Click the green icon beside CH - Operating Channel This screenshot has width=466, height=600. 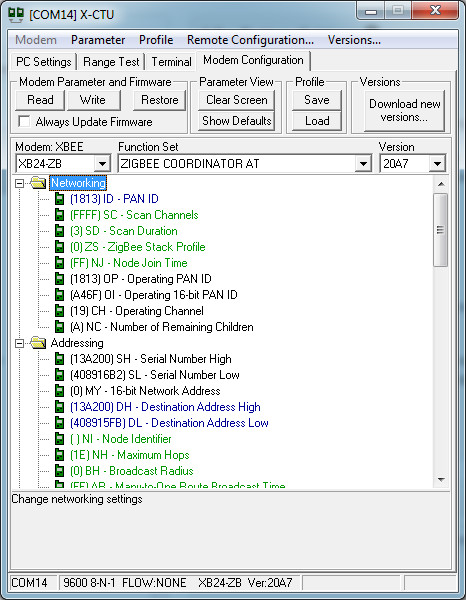tap(59, 311)
